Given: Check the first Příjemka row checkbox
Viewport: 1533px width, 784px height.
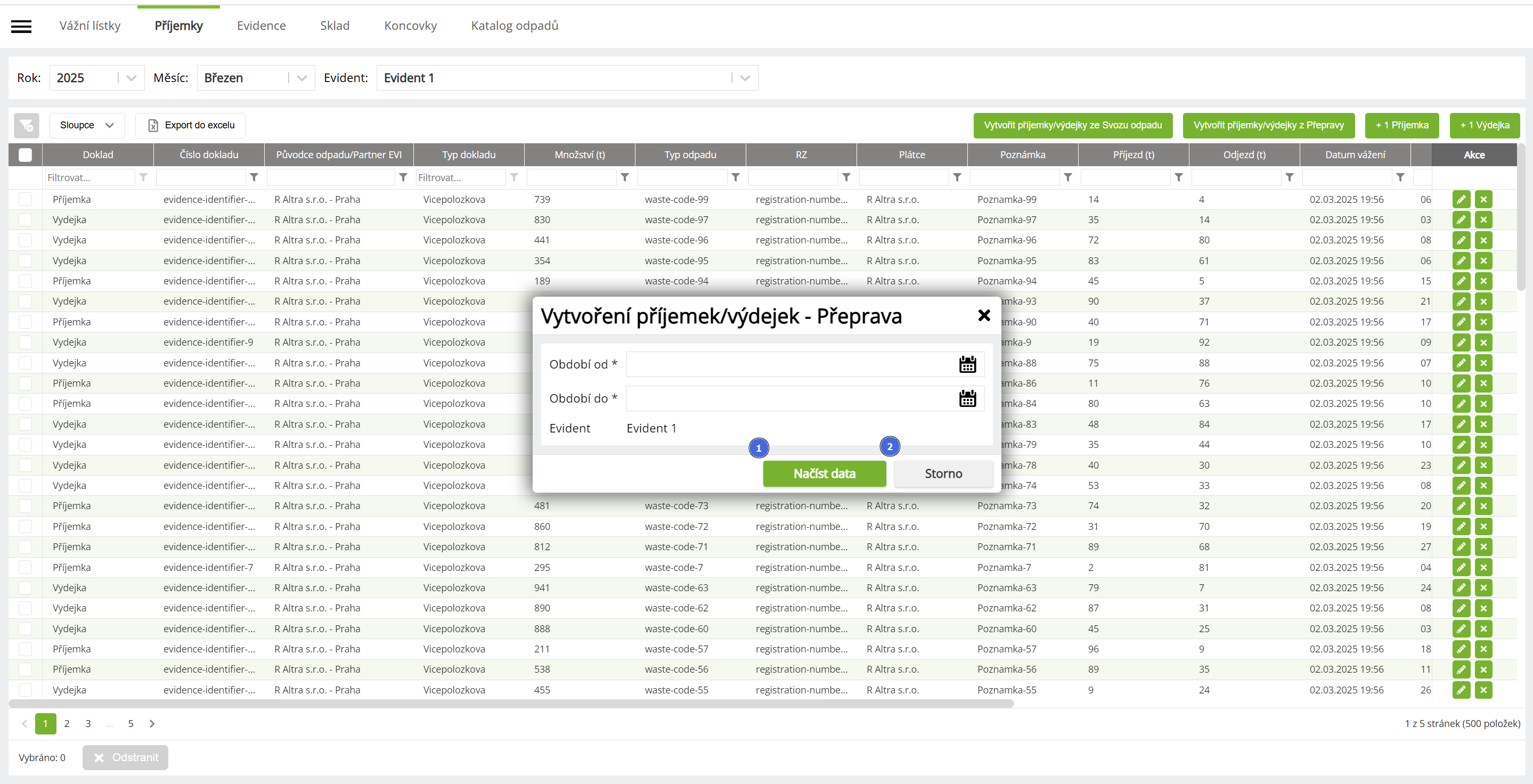Looking at the screenshot, I should [x=25, y=199].
